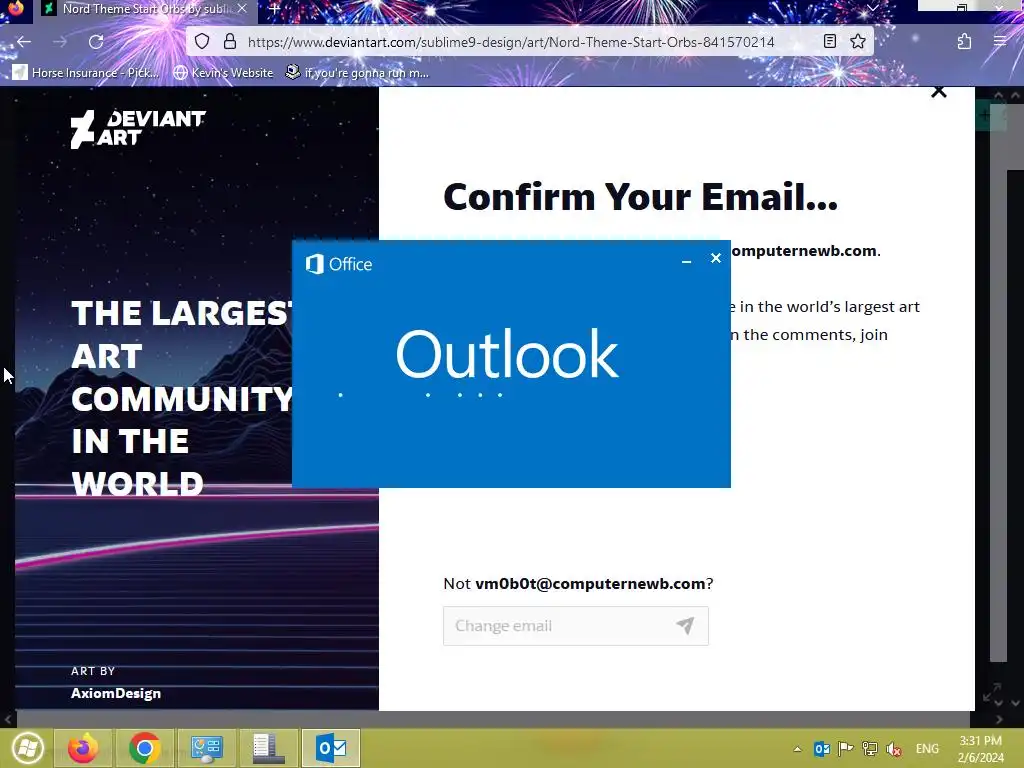
Task: Change the ENG input language indicator
Action: click(927, 749)
